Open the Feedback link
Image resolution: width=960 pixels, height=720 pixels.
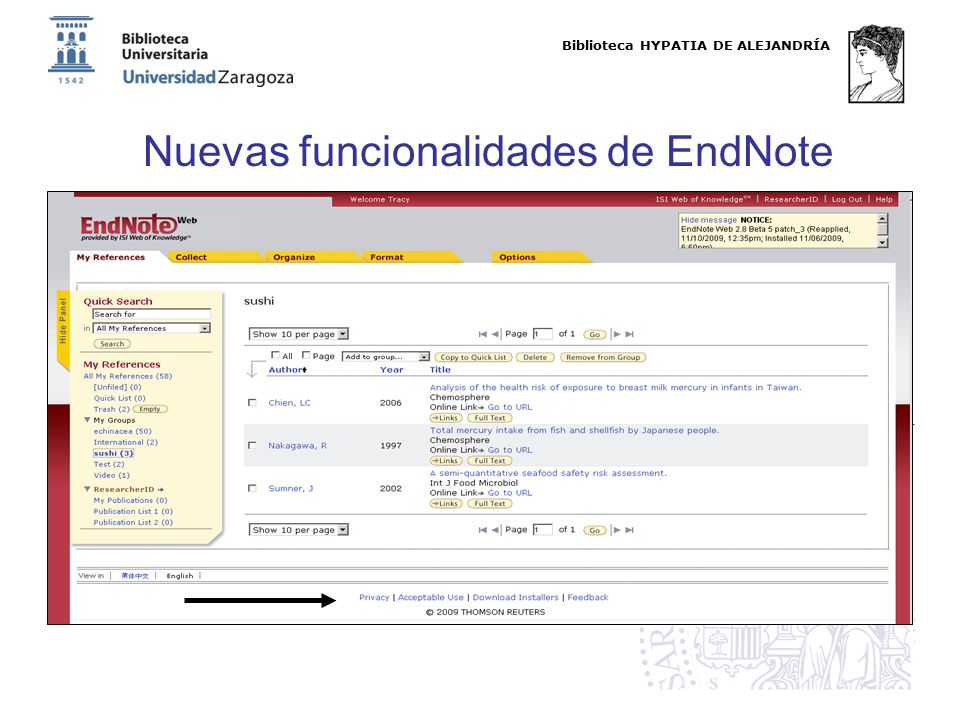click(588, 598)
